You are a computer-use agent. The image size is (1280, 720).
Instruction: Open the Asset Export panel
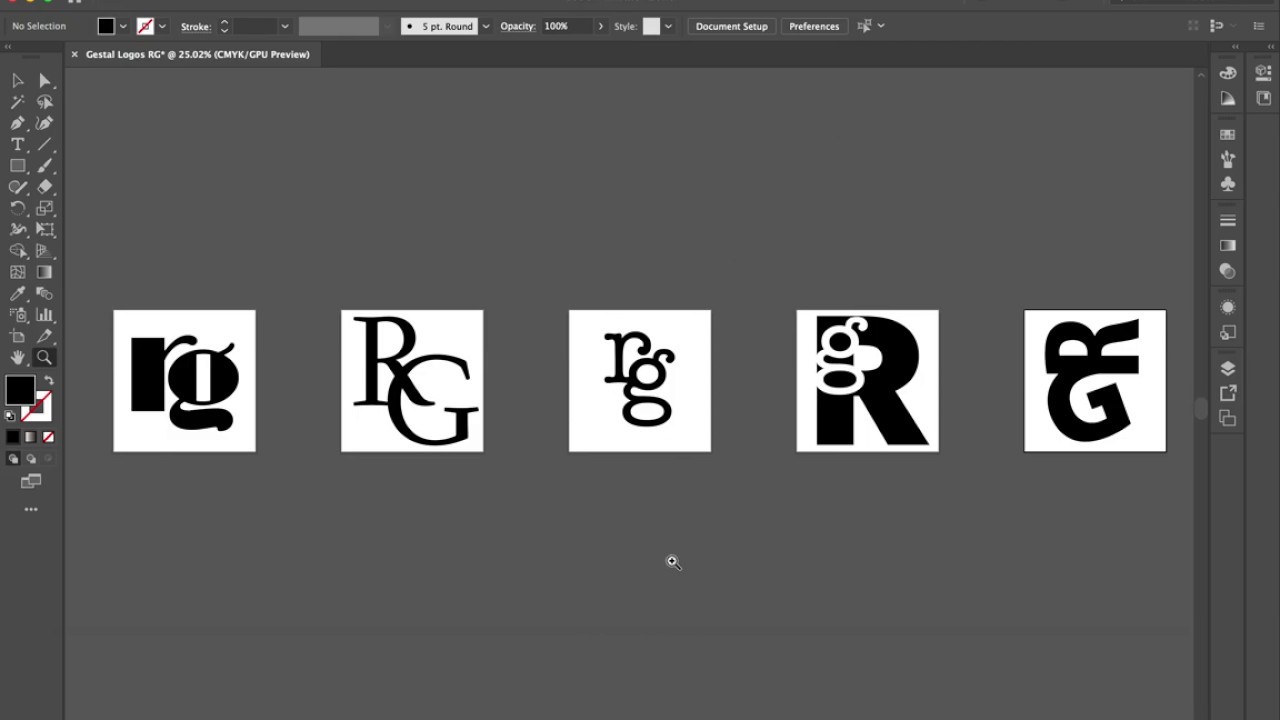point(1228,393)
